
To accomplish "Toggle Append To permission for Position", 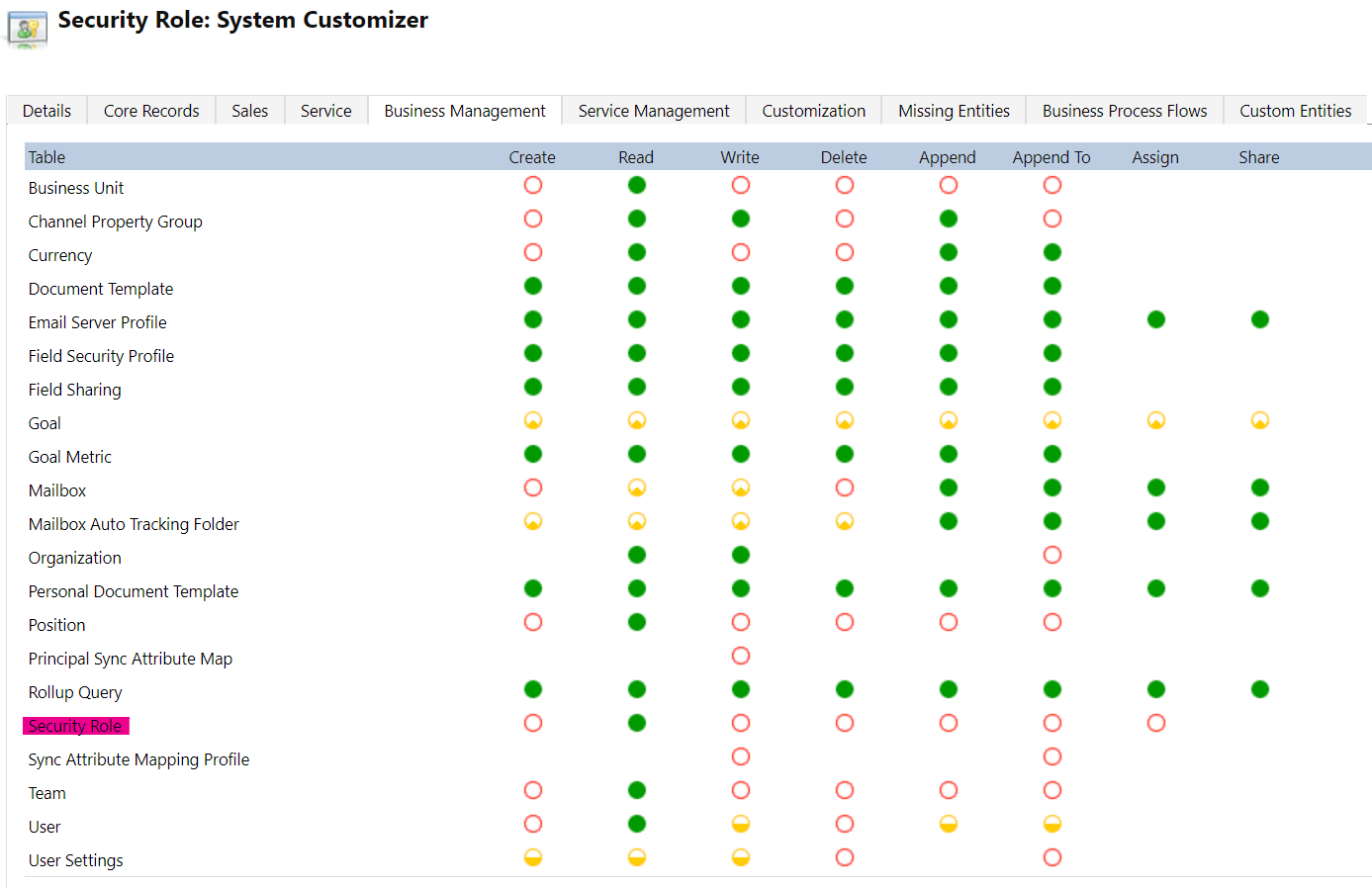I will pyautogui.click(x=1052, y=622).
